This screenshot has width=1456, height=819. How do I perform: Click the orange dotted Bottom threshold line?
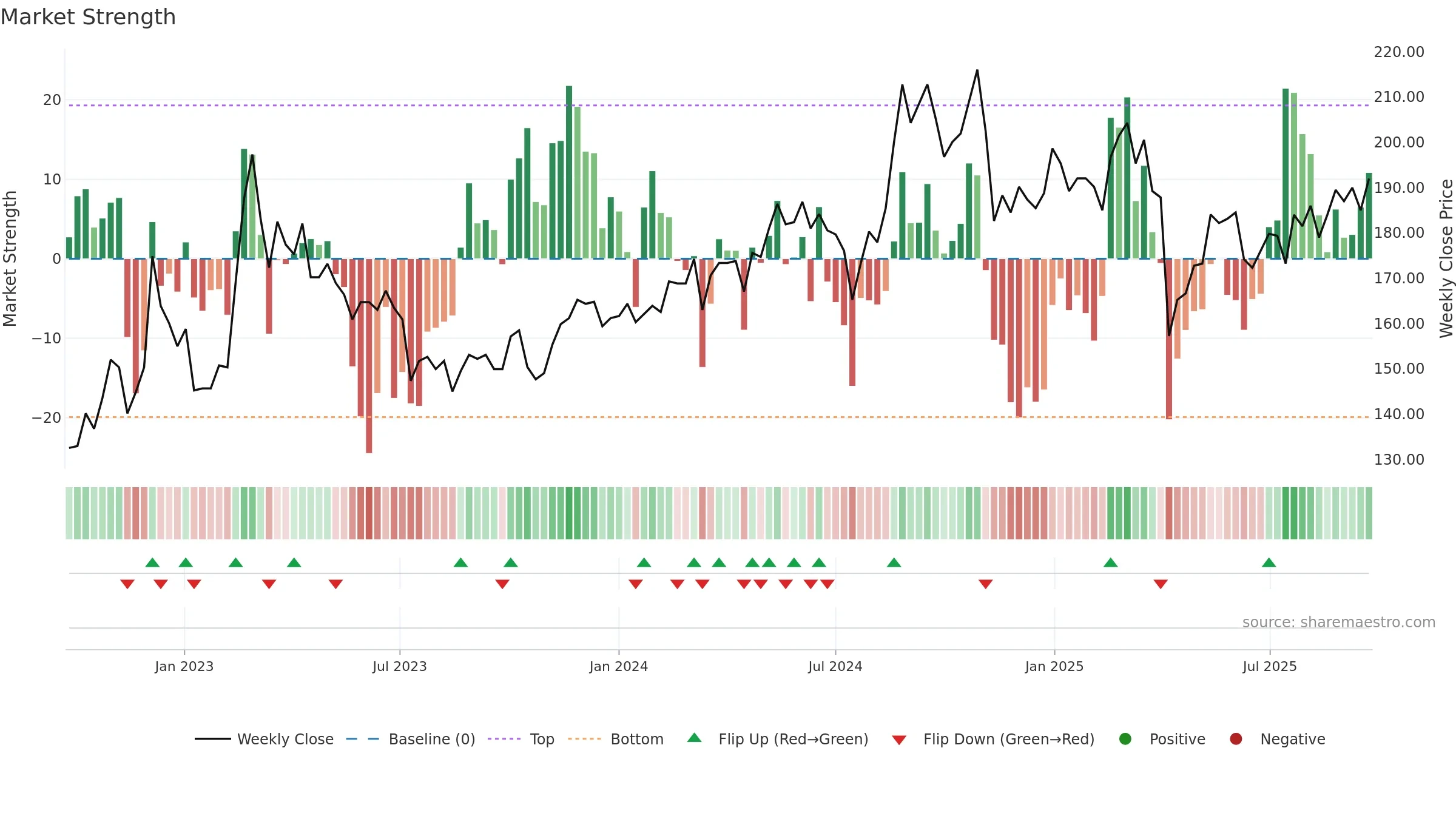point(719,417)
